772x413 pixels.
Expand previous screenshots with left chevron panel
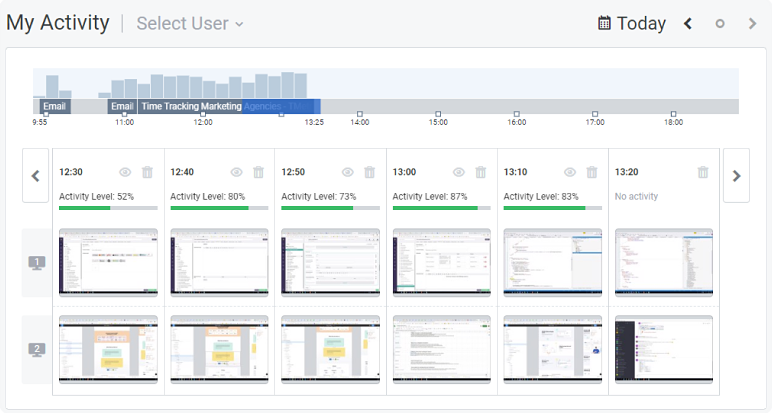(x=35, y=176)
